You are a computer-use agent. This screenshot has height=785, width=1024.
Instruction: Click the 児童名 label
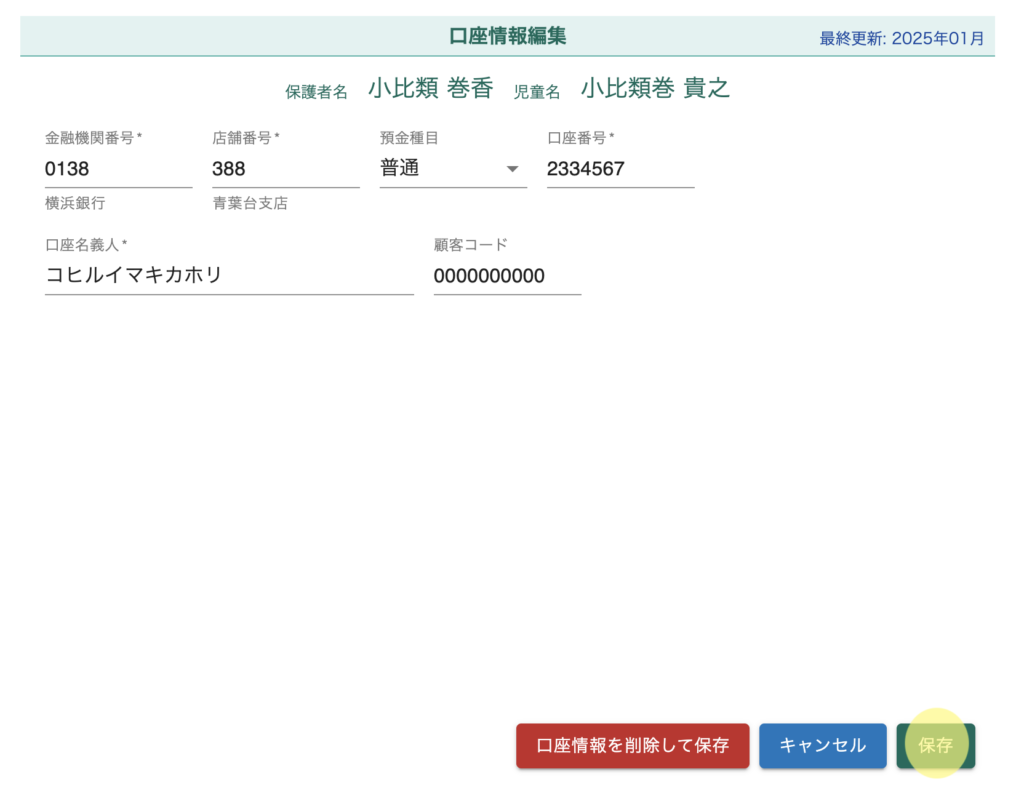pyautogui.click(x=536, y=92)
